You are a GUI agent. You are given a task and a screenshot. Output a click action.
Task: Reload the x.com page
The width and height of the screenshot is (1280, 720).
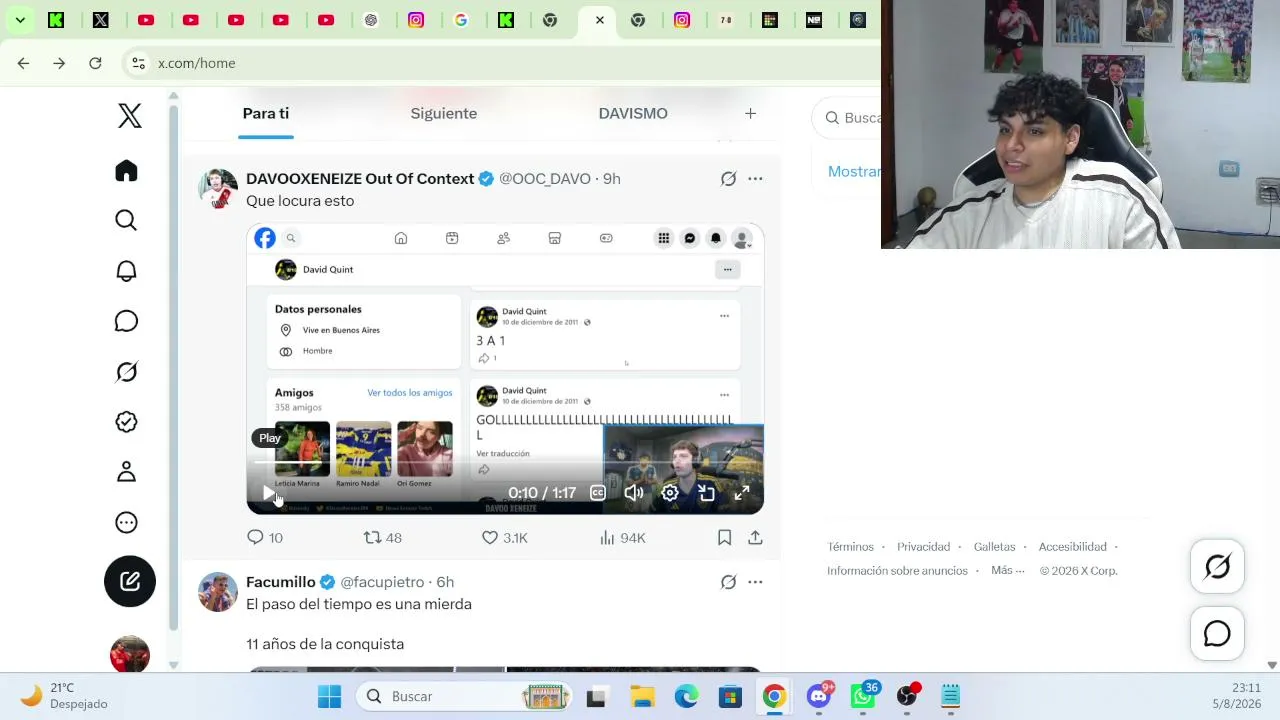point(95,63)
